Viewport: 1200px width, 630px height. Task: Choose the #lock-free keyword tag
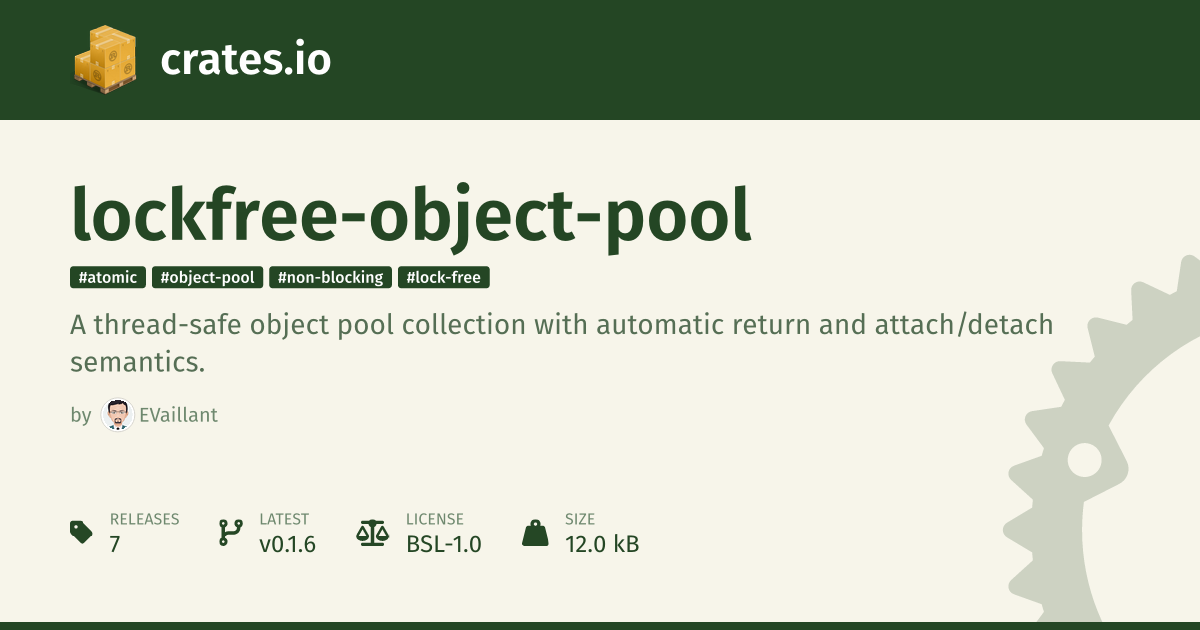click(444, 278)
